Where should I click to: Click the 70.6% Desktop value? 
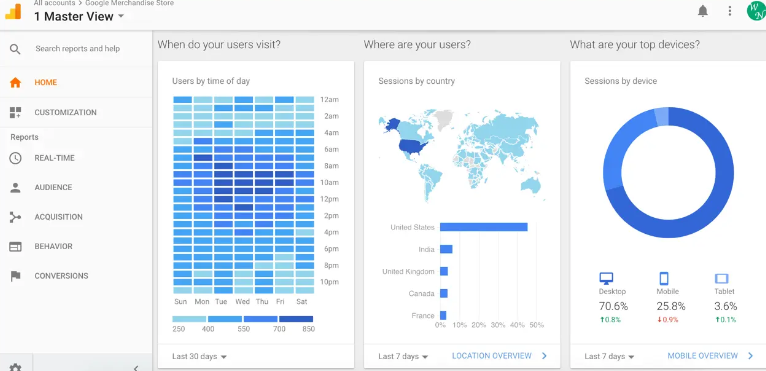(x=613, y=306)
